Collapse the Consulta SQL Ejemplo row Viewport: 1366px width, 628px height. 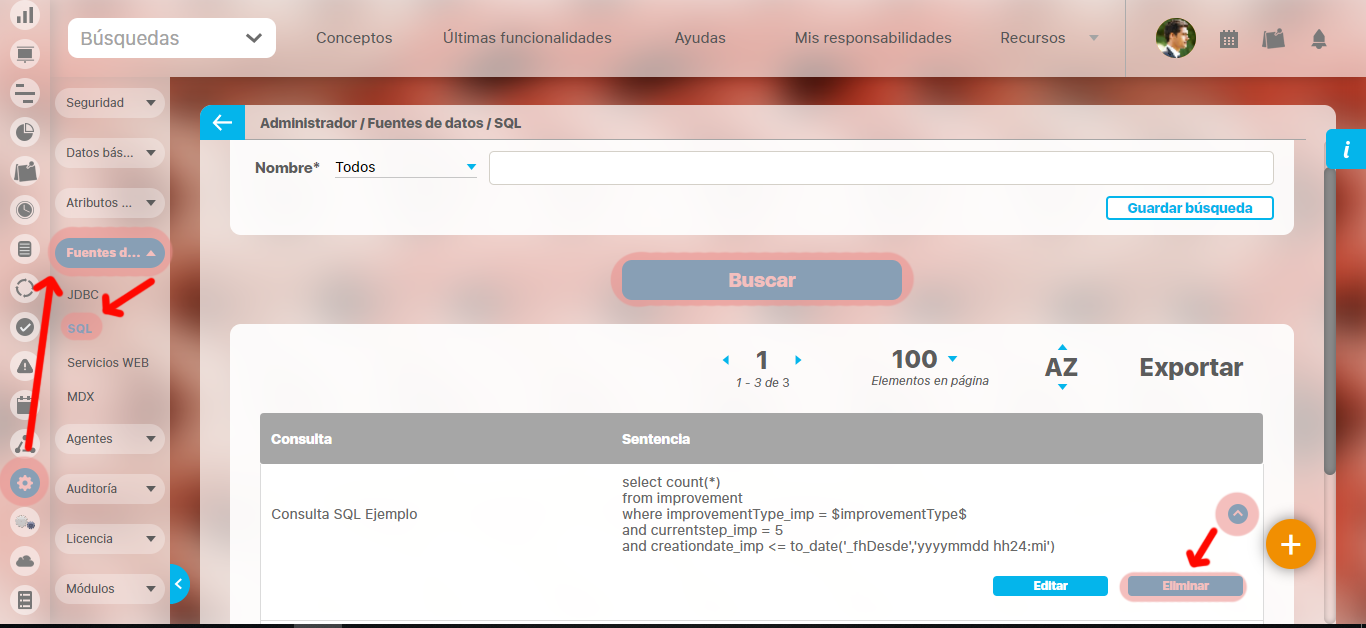coord(1237,514)
